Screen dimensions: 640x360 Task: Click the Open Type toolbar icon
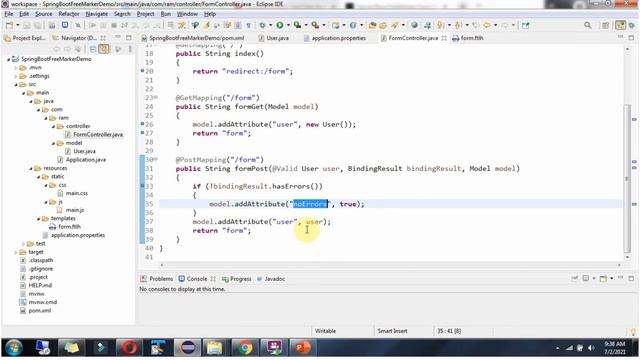coord(372,25)
